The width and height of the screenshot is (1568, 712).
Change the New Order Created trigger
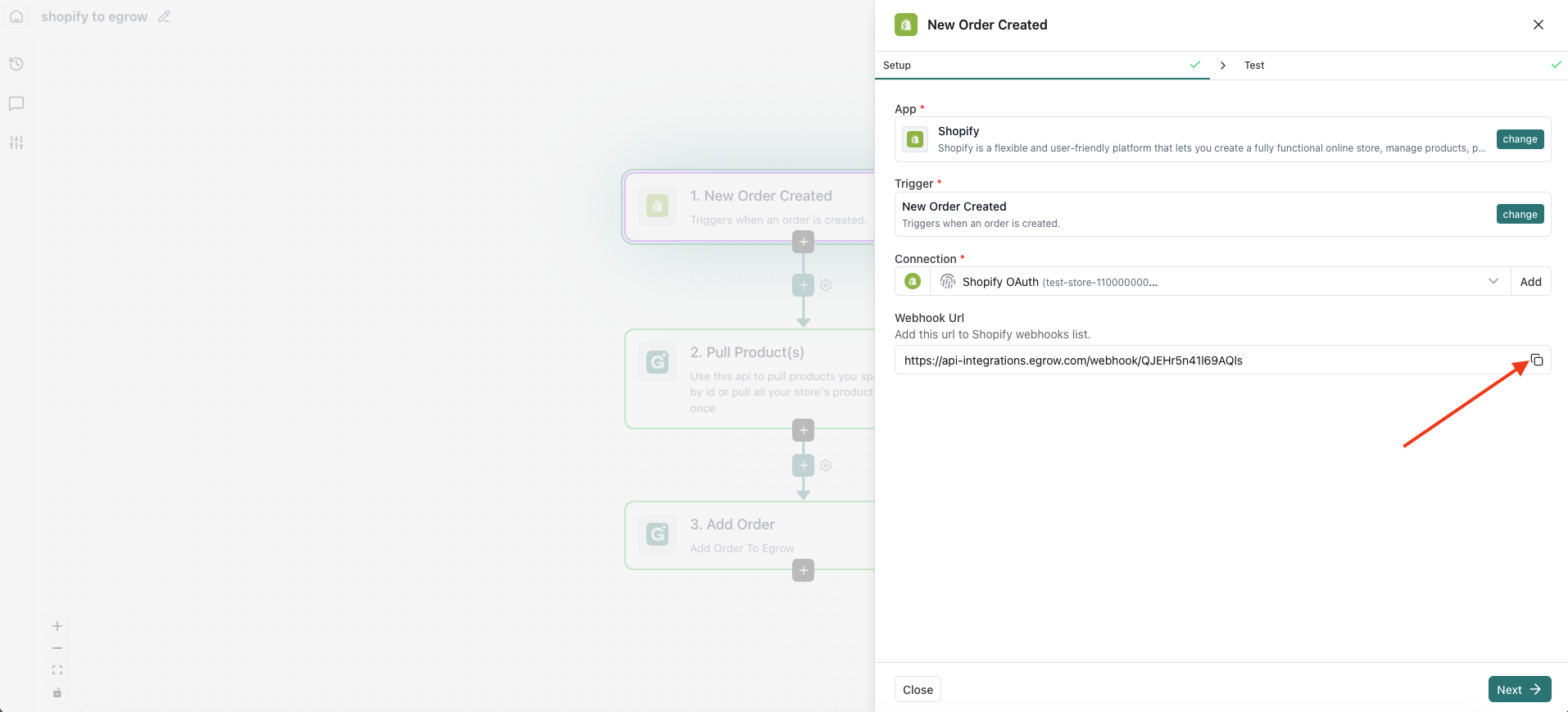1520,215
